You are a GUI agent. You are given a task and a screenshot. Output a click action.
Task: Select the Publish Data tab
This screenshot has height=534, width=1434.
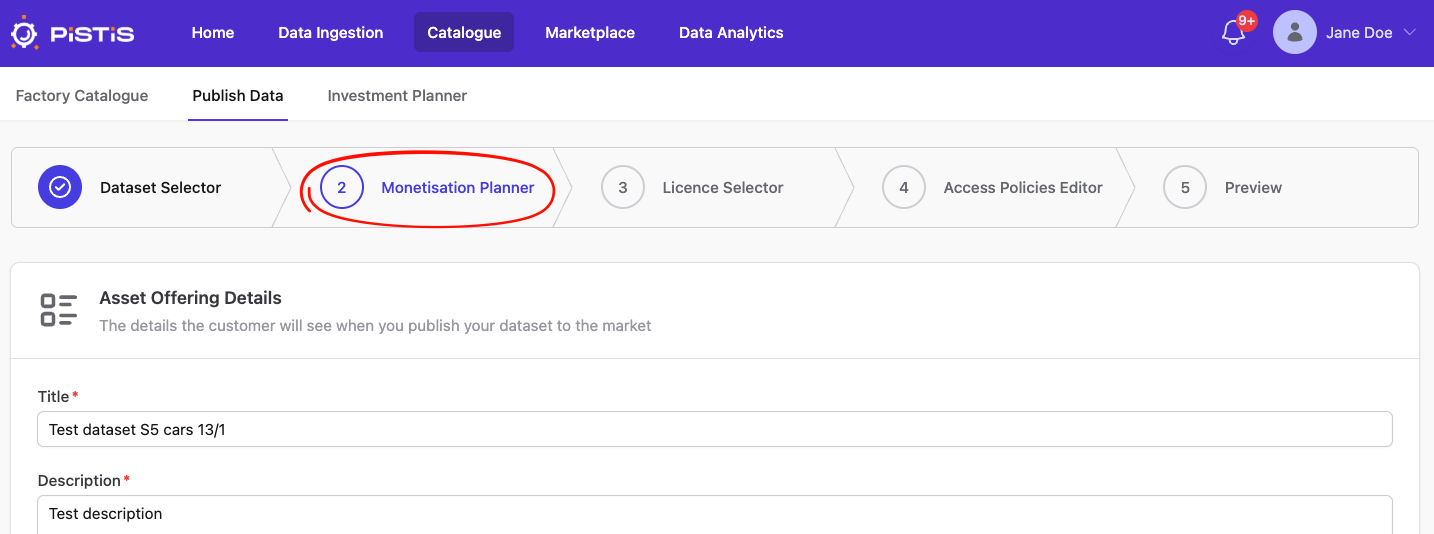pyautogui.click(x=238, y=96)
